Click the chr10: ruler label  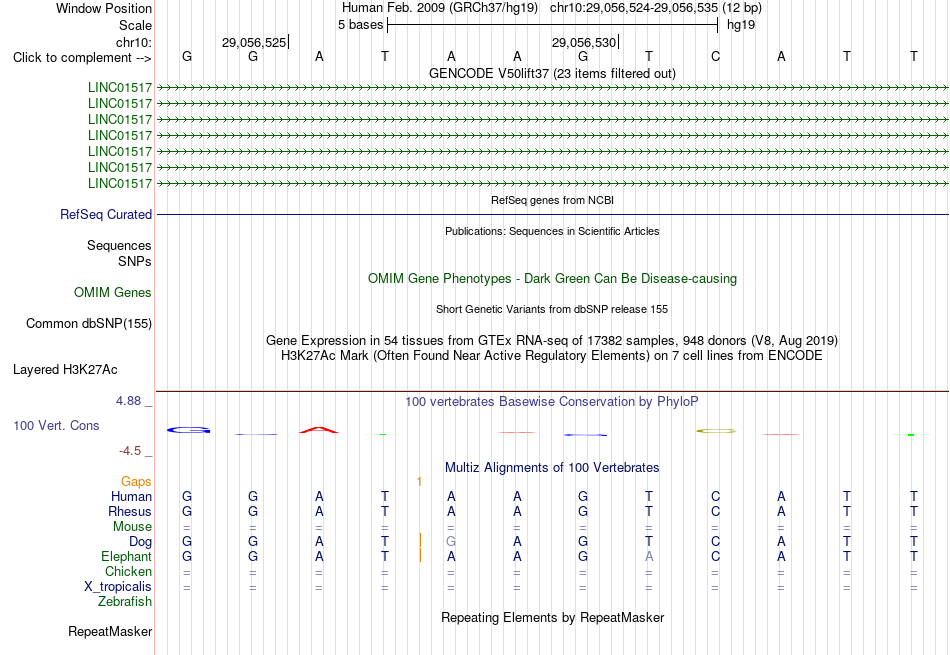(x=134, y=42)
